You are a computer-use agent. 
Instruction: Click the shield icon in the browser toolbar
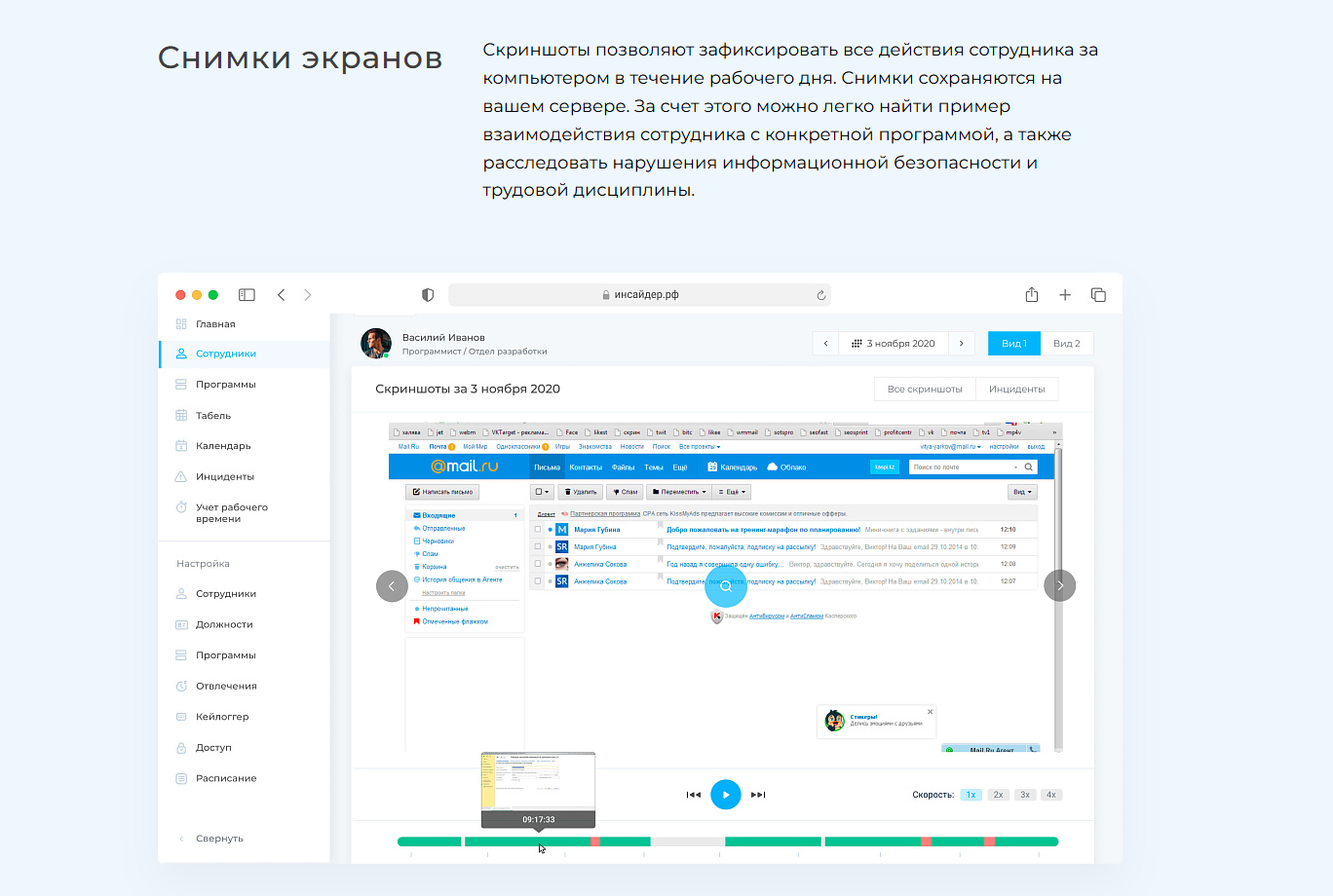427,294
